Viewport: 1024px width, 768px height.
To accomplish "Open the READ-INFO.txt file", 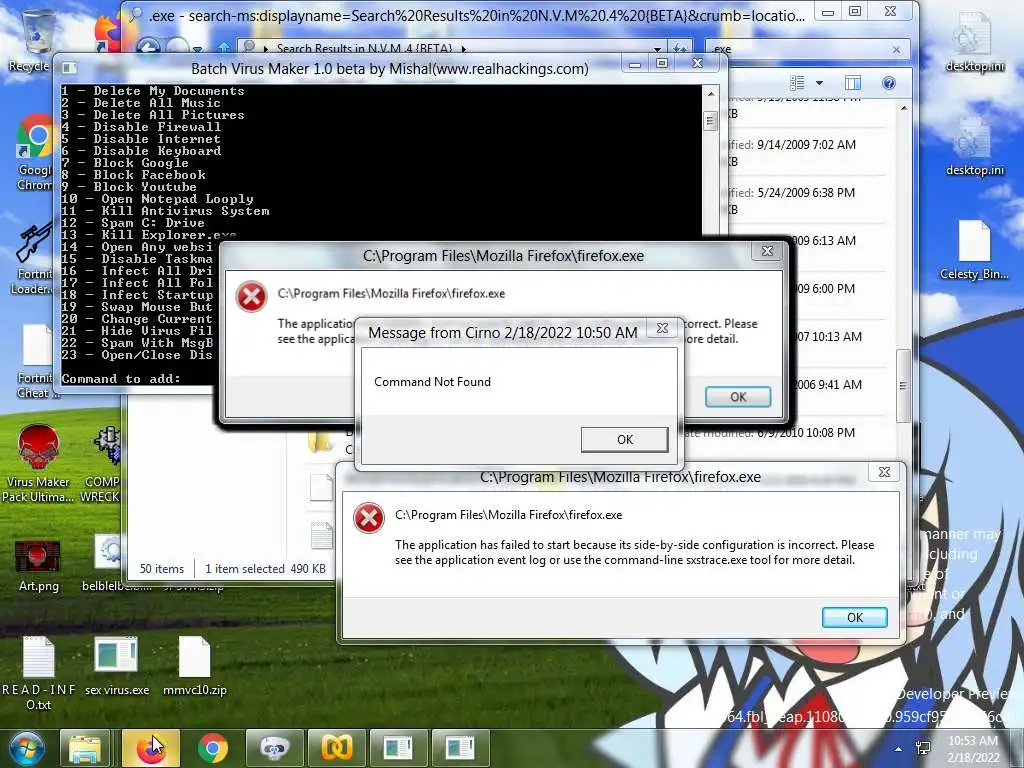I will click(38, 673).
